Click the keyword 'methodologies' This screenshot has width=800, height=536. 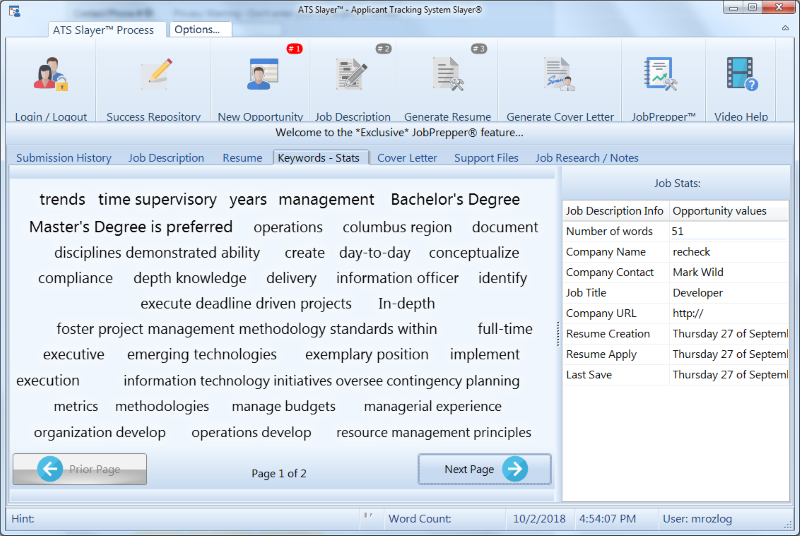pyautogui.click(x=162, y=406)
